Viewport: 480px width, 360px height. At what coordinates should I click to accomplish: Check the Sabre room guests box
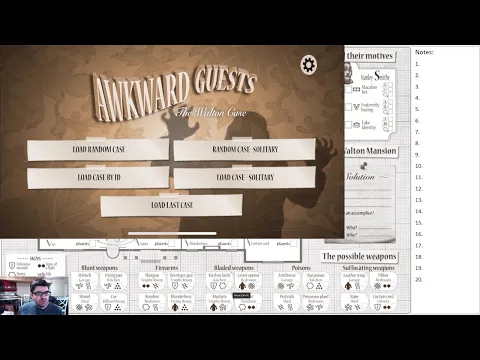click(171, 244)
